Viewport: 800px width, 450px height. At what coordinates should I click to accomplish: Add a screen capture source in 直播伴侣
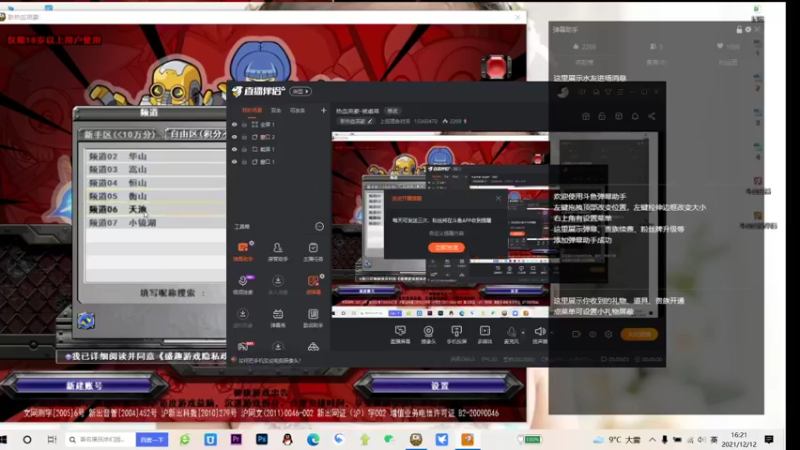click(x=400, y=335)
